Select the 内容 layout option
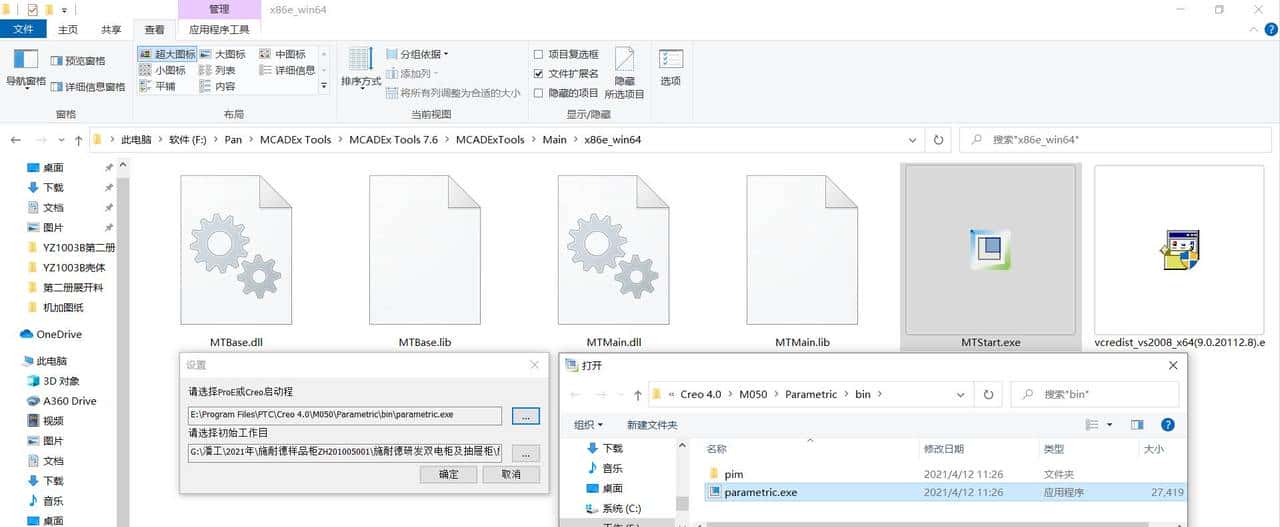Screen dimensions: 1280x527 point(217,86)
